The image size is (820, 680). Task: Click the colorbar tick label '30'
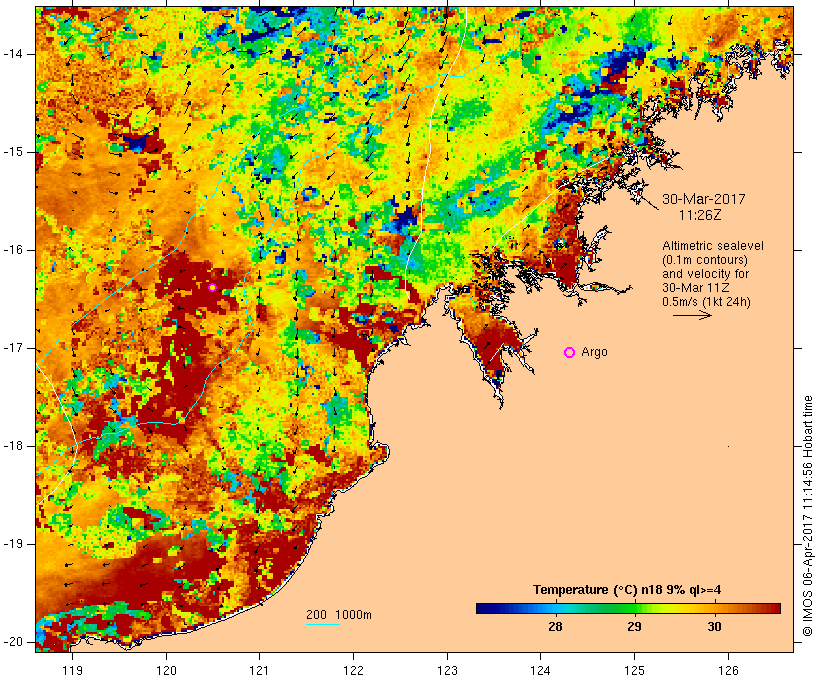point(714,627)
